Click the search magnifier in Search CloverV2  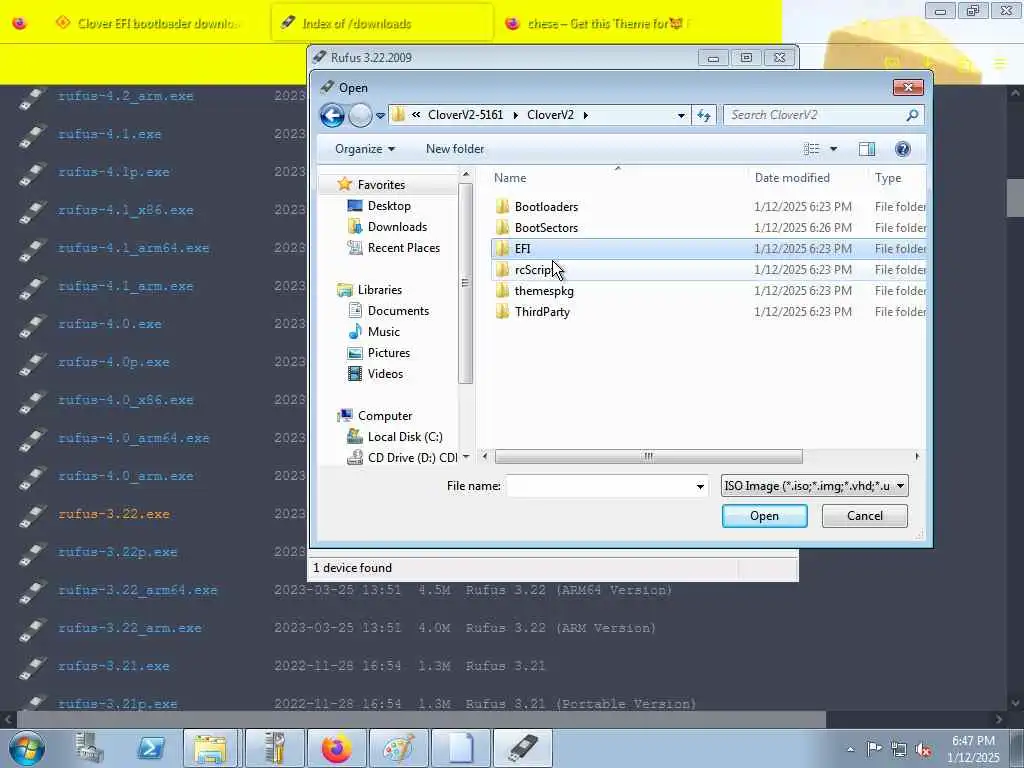[x=912, y=115]
